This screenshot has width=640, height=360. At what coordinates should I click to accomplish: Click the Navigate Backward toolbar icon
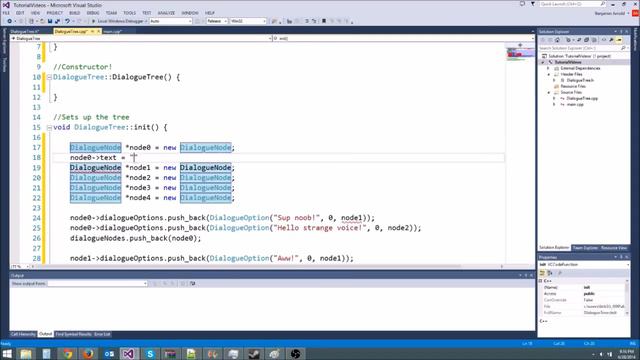[x=9, y=21]
